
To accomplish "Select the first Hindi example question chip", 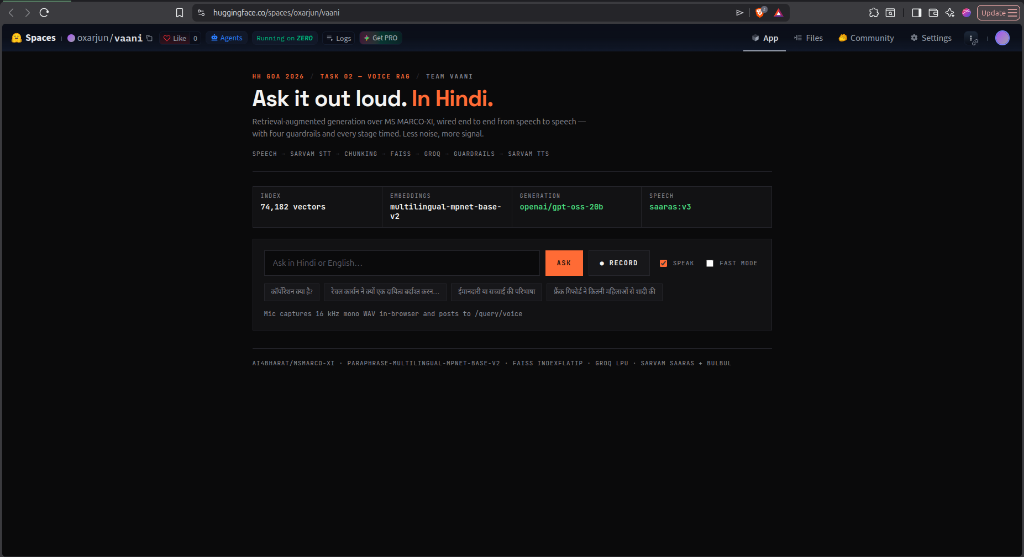I will [x=291, y=291].
